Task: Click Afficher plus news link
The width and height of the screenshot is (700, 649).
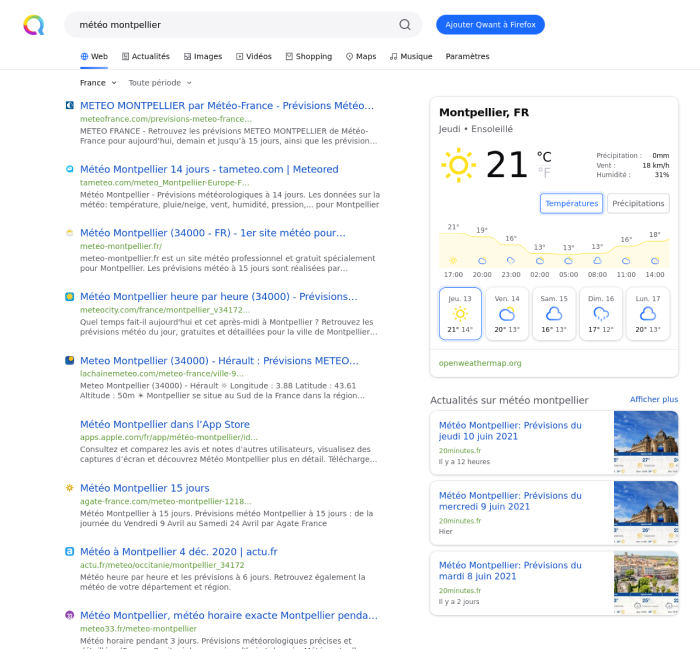Action: [654, 399]
